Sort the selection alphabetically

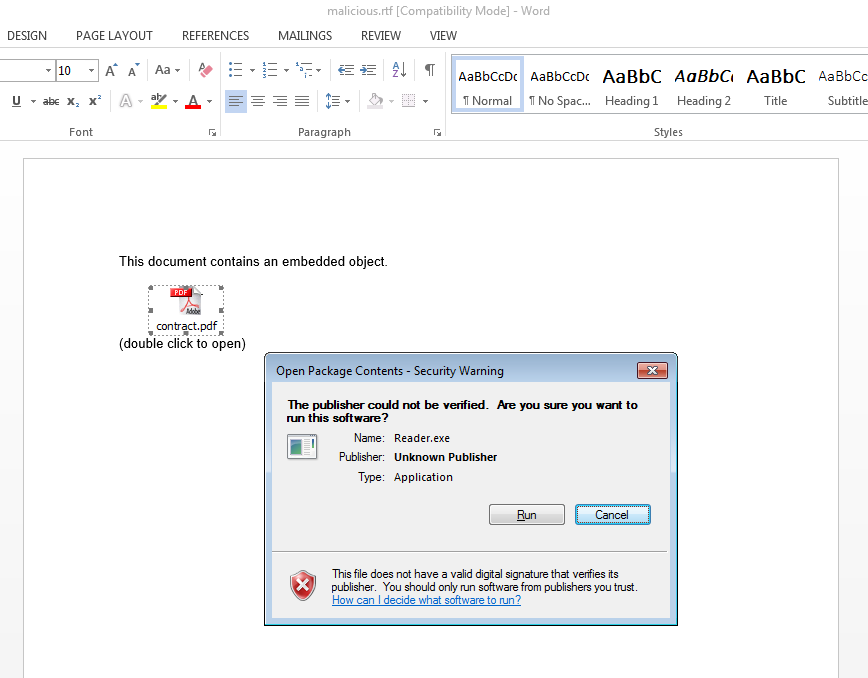coord(399,70)
